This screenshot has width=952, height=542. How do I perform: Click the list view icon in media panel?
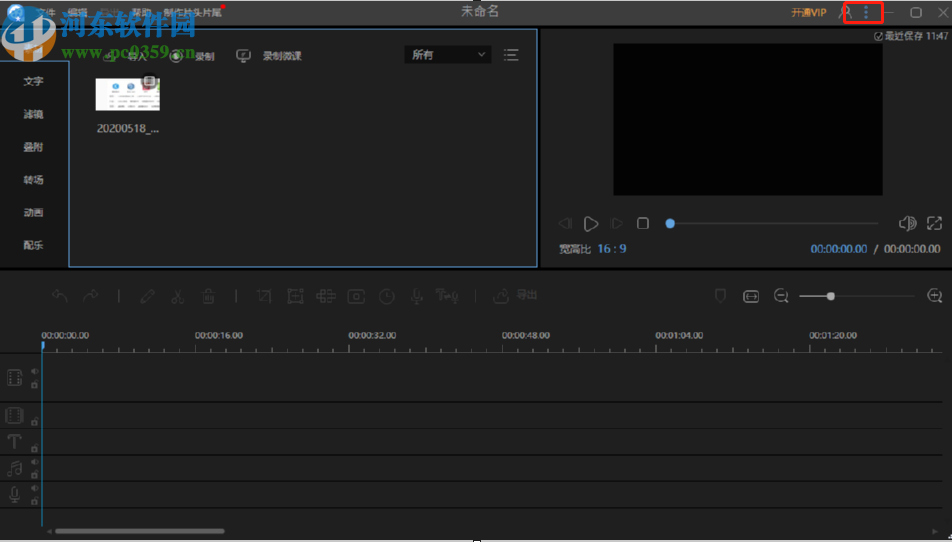pyautogui.click(x=511, y=55)
